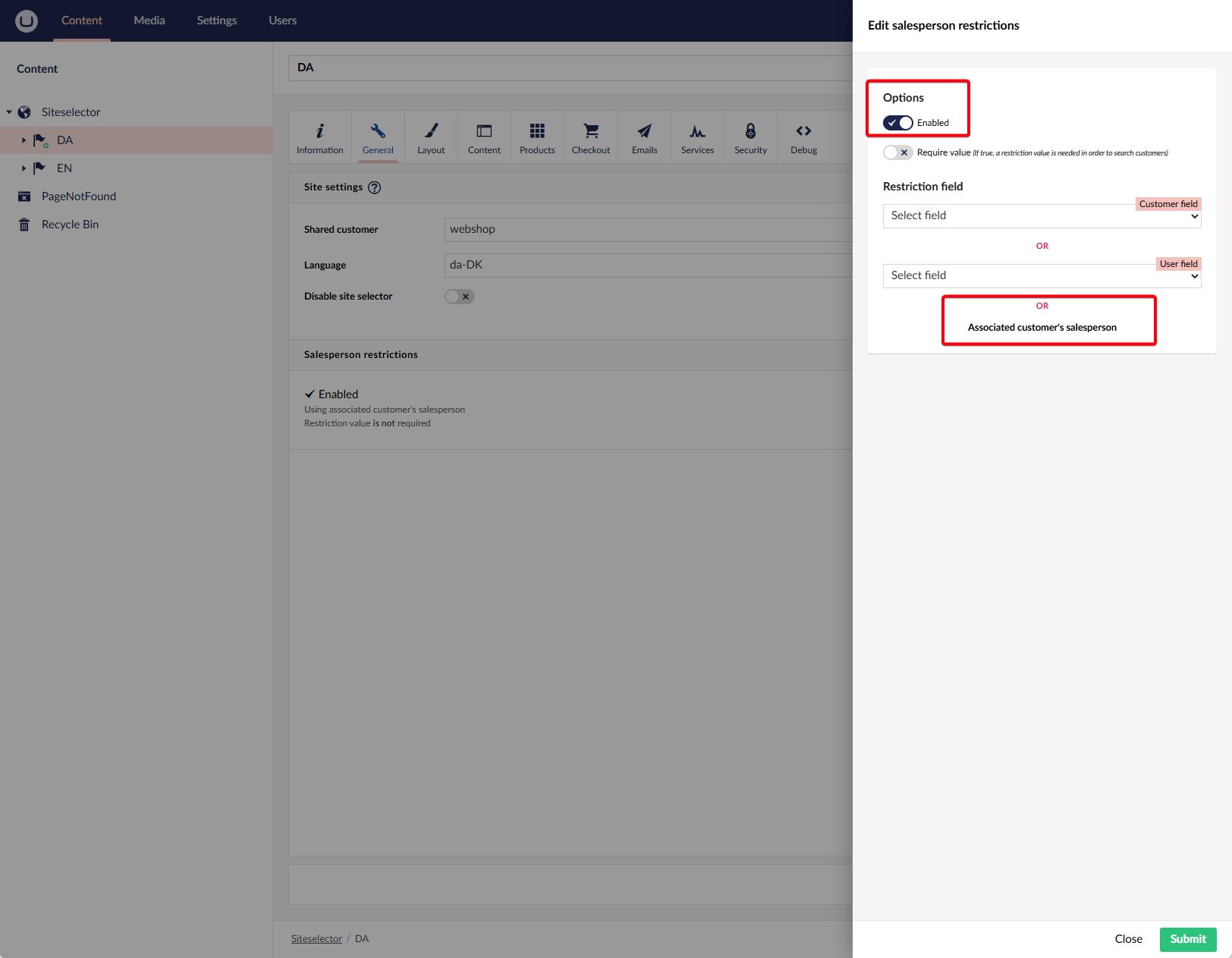Choose Associated customer's salesperson option
Screen dimensions: 1232x958
point(1042,328)
